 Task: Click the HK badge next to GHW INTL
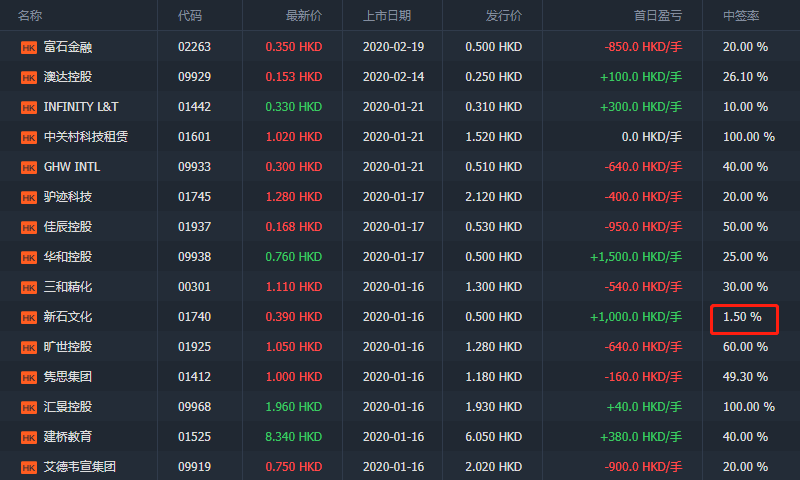[x=29, y=167]
